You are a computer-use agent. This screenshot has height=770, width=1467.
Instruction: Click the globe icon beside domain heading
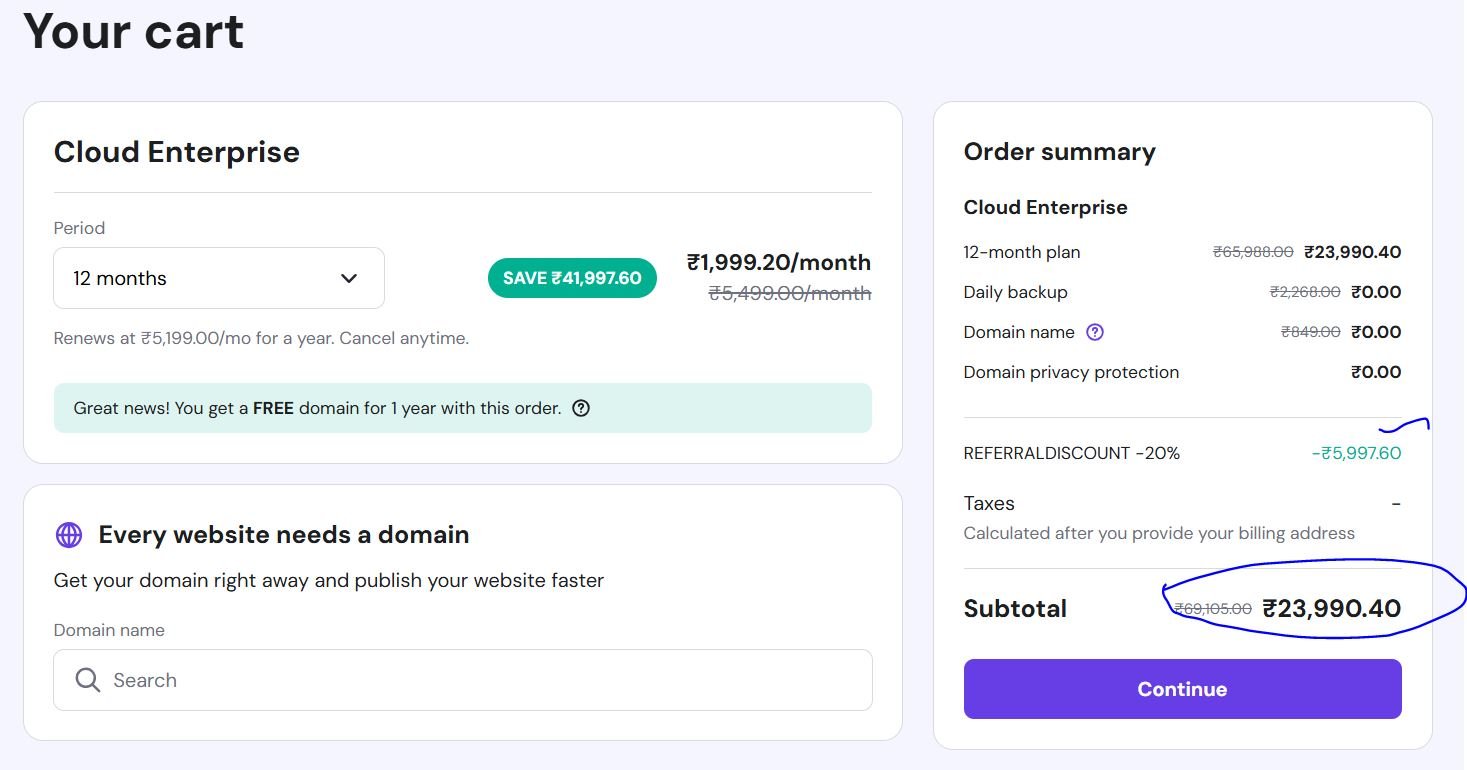pos(69,535)
